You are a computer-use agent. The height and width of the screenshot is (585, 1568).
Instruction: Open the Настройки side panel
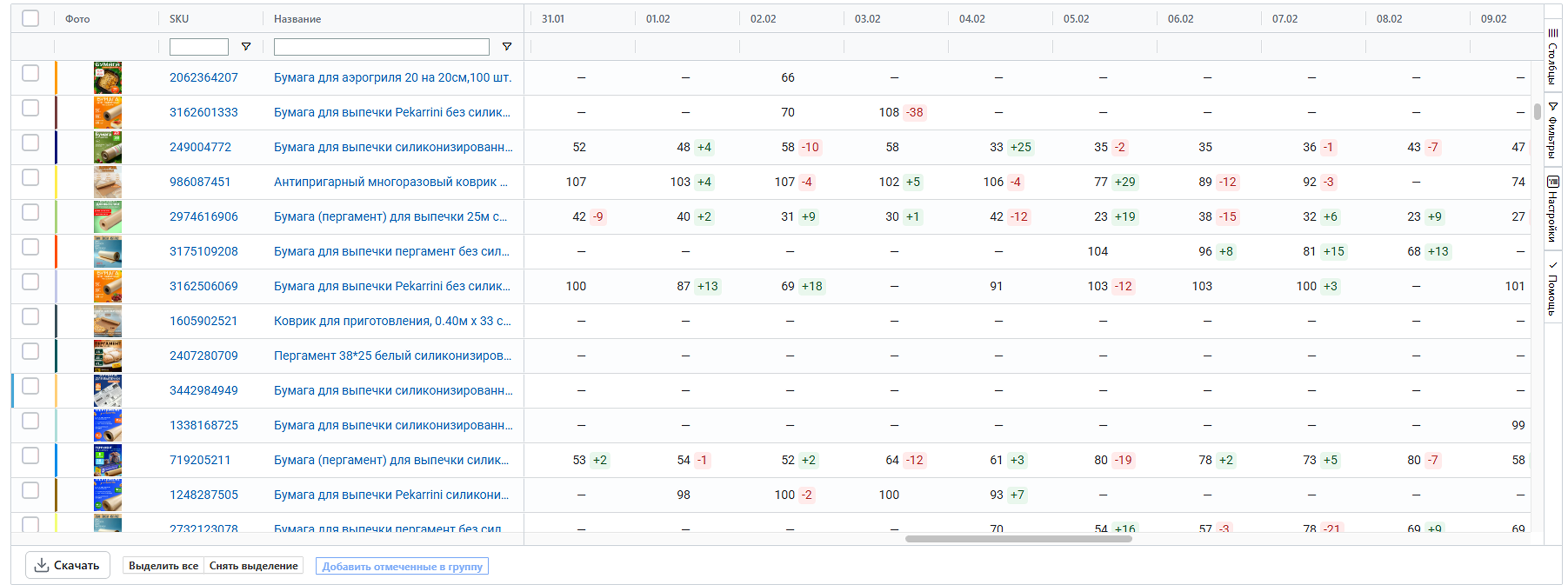tap(1553, 209)
